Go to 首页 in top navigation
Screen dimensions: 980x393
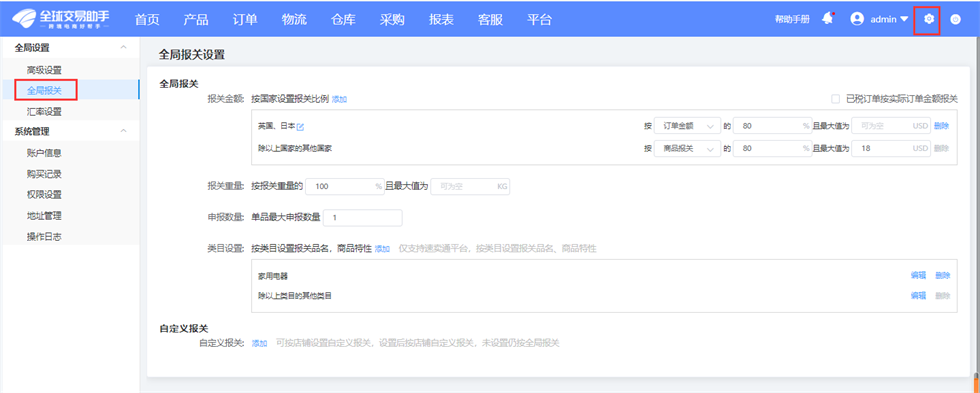[147, 19]
